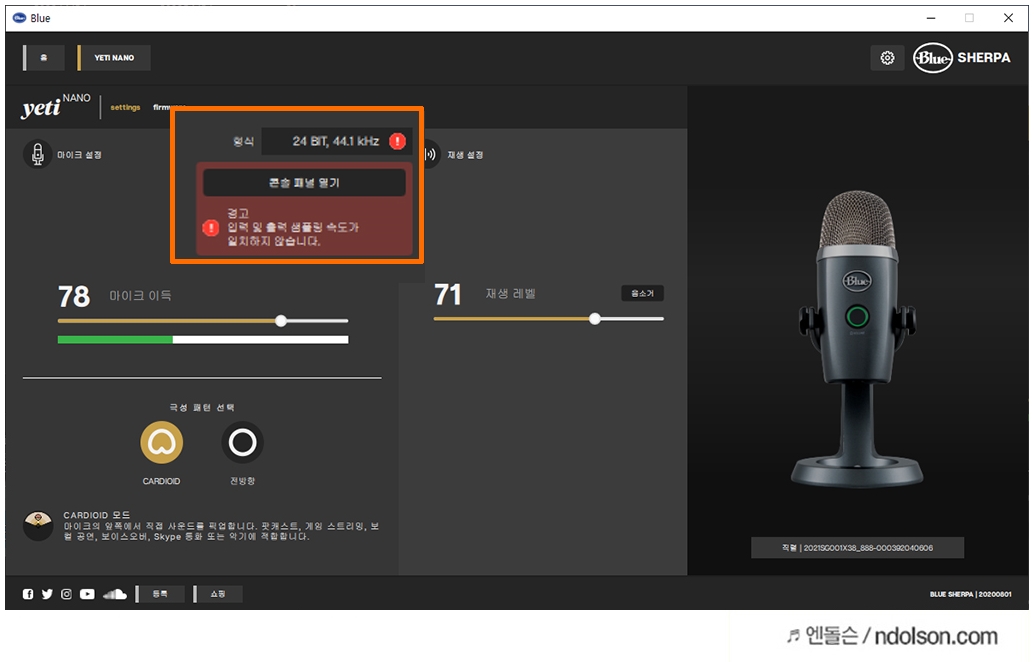Image resolution: width=1034 pixels, height=662 pixels.
Task: Click the 쇼핑 shopping button
Action: coord(218,594)
